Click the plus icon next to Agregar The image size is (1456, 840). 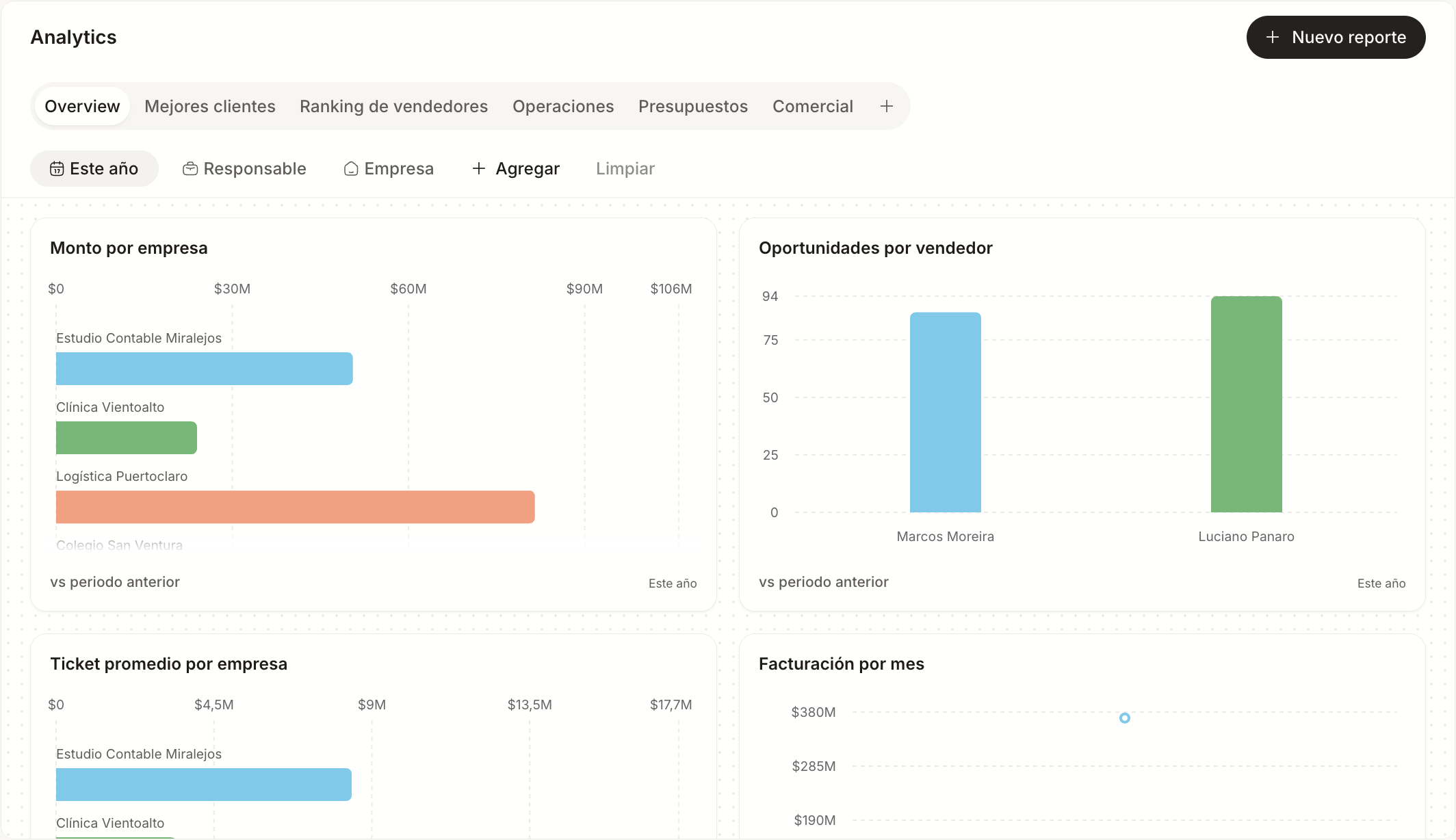pos(479,168)
